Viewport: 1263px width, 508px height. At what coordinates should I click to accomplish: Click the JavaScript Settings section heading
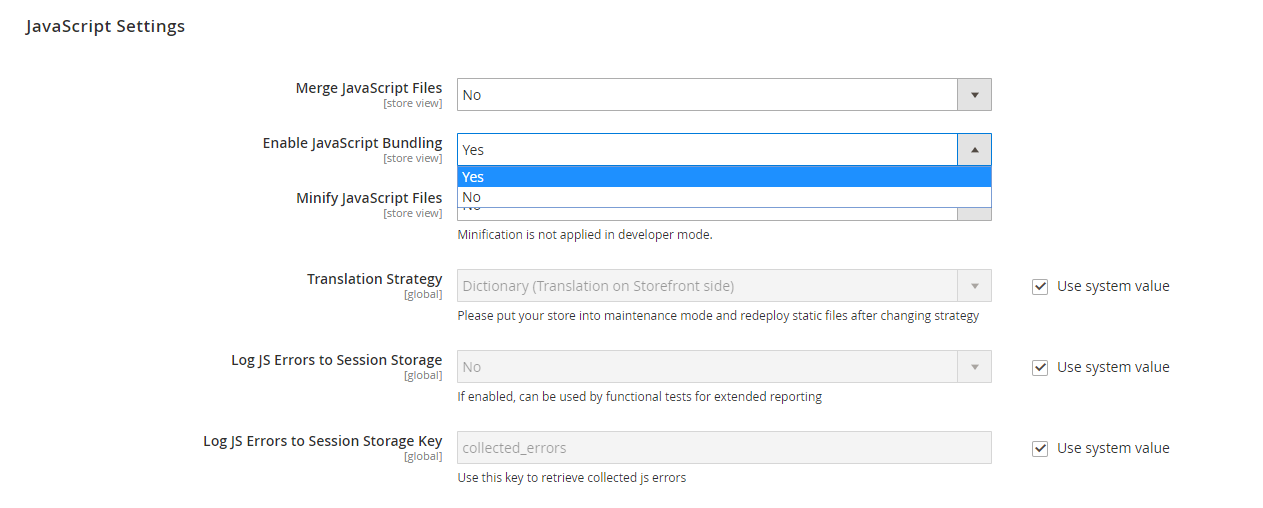tap(105, 26)
